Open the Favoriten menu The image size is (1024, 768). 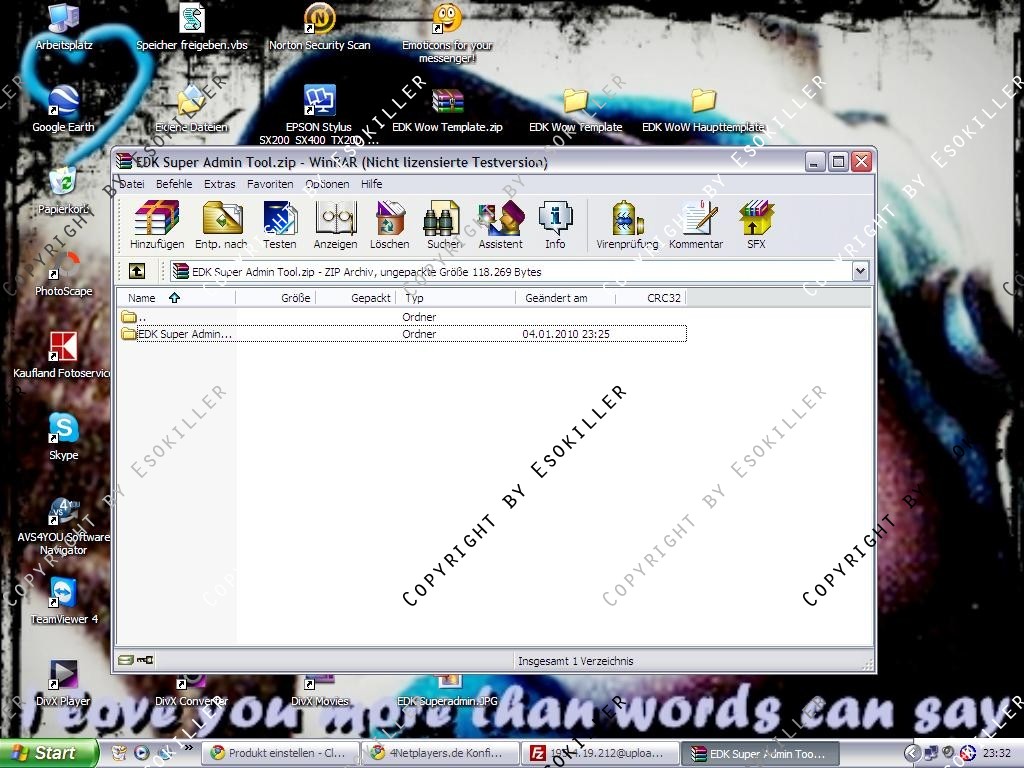(270, 184)
